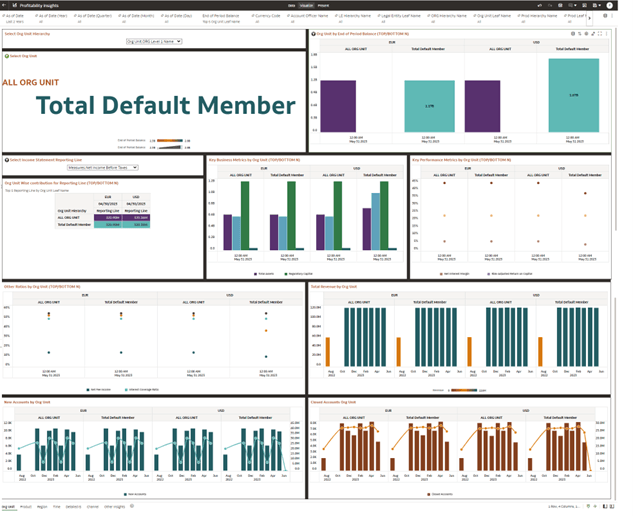
Task: Click the rightmost layout icon in the status bar
Action: point(613,506)
